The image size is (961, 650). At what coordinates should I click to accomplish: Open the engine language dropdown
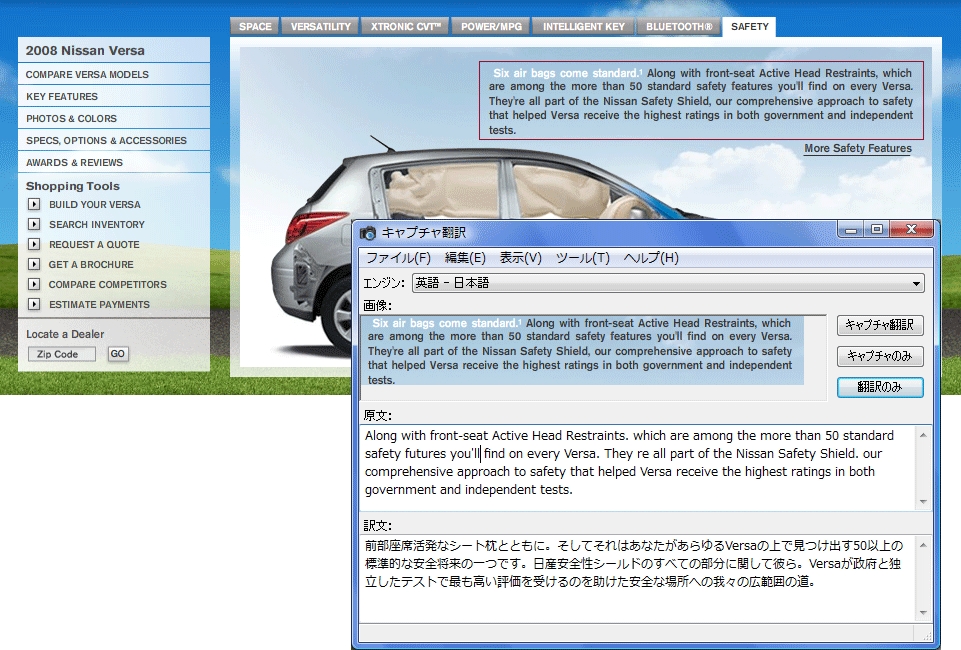(916, 284)
